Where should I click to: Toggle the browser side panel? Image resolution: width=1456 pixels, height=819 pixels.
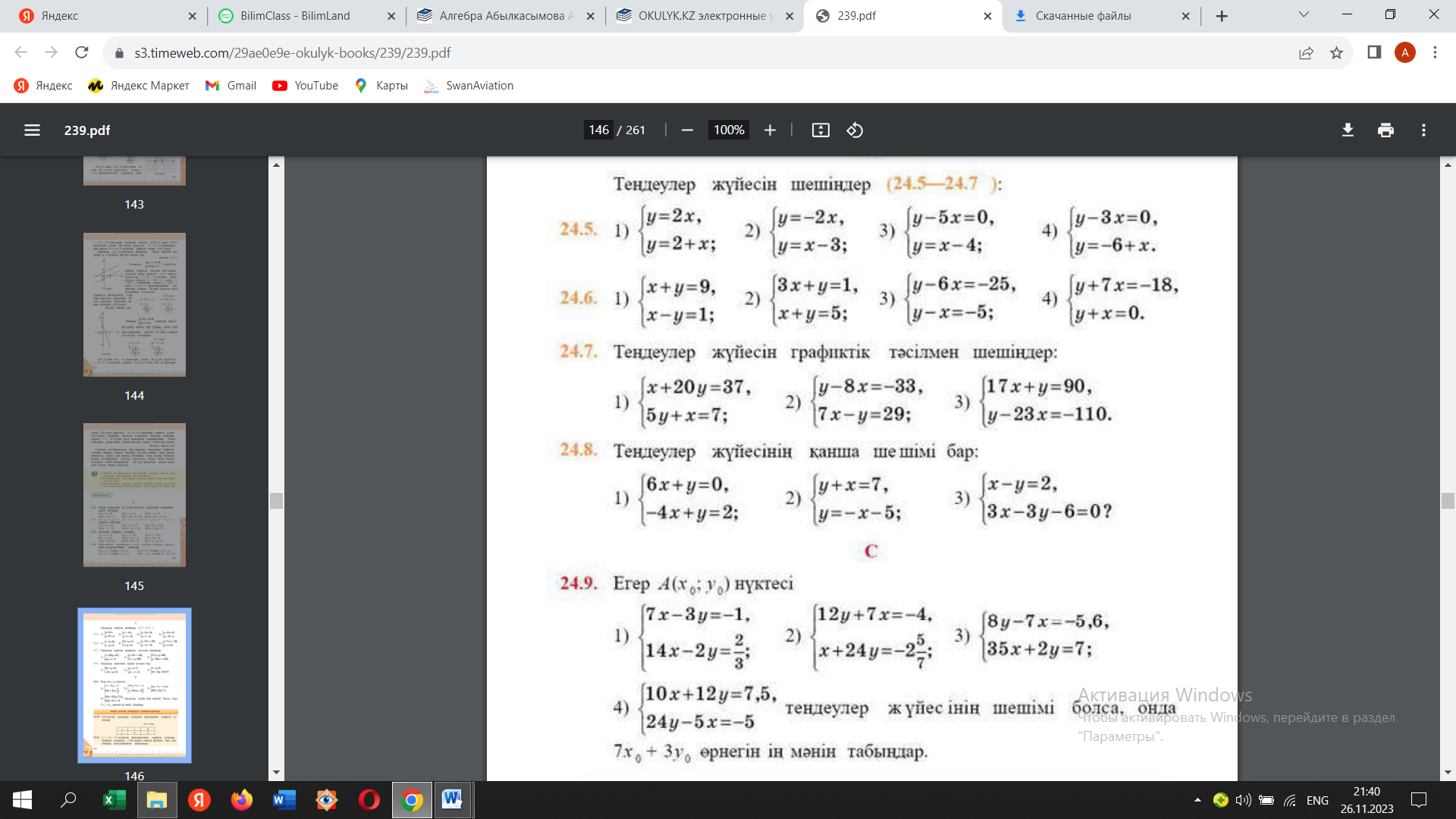coord(1374,52)
